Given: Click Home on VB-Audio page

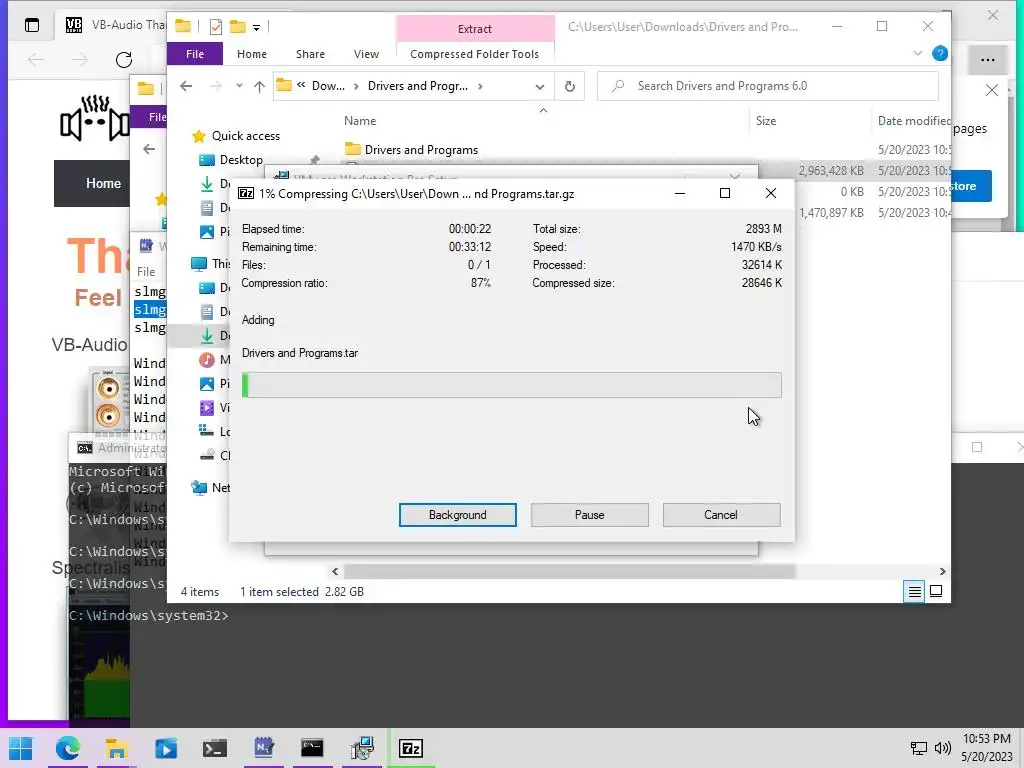Looking at the screenshot, I should coord(103,184).
